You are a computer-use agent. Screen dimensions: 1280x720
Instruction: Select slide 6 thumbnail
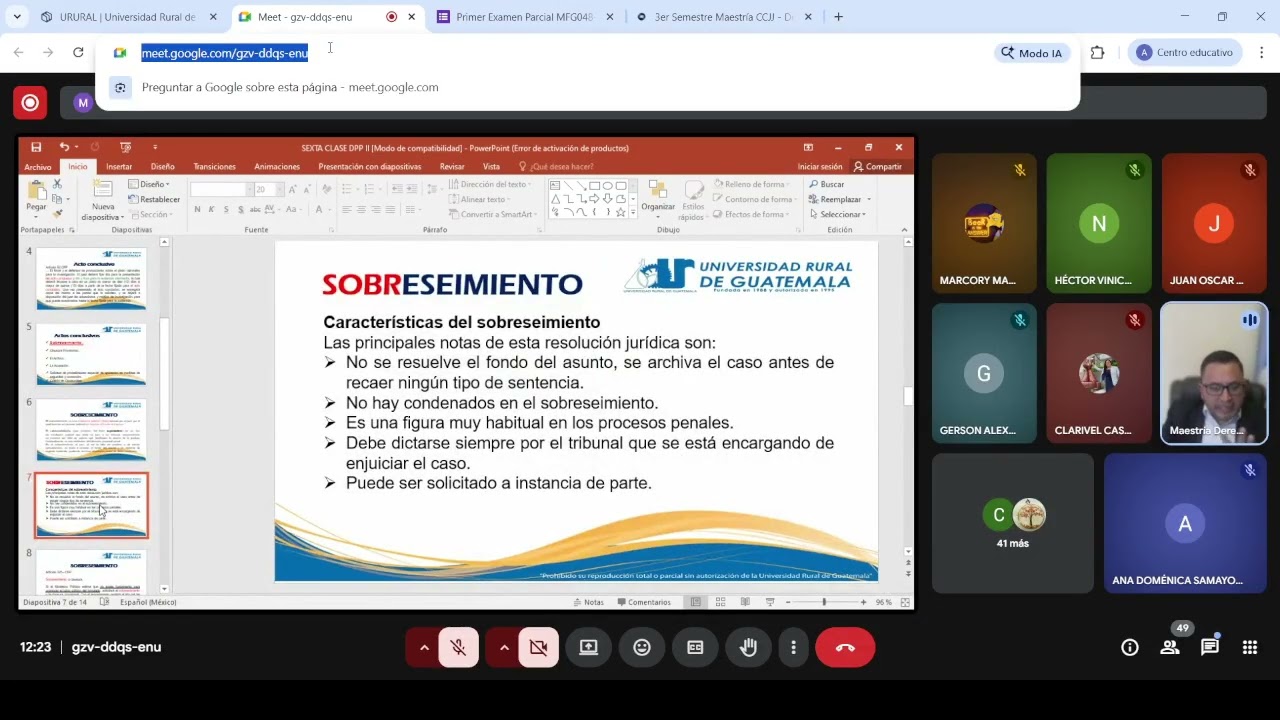click(x=91, y=429)
